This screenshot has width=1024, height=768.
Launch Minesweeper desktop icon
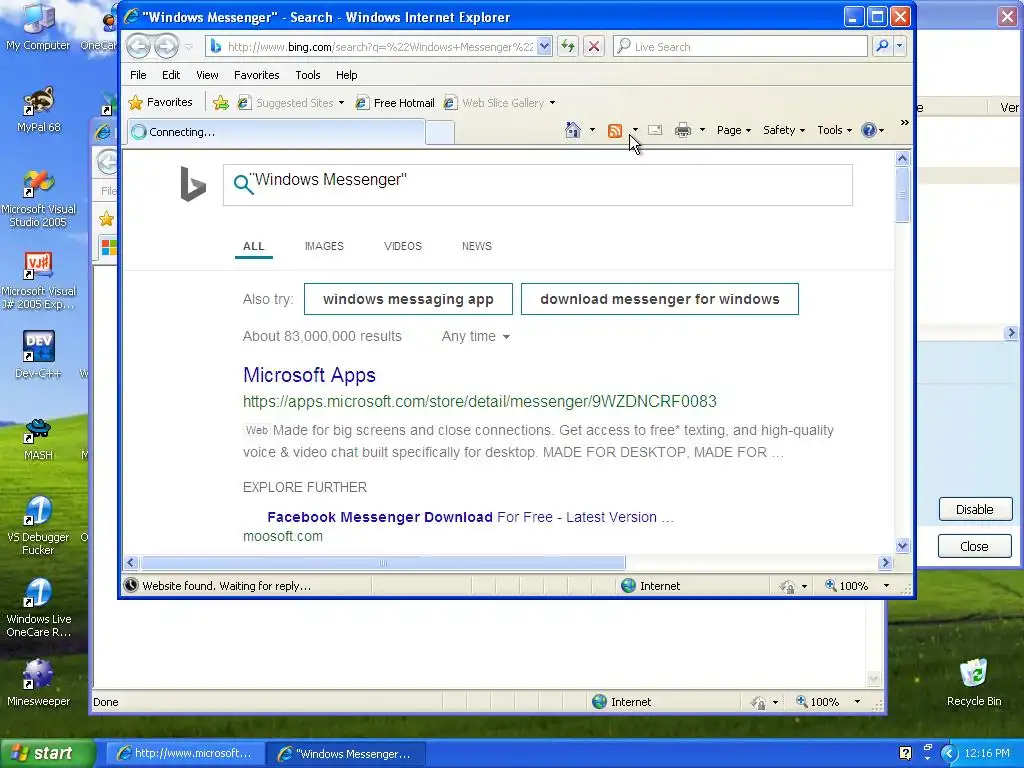click(38, 683)
